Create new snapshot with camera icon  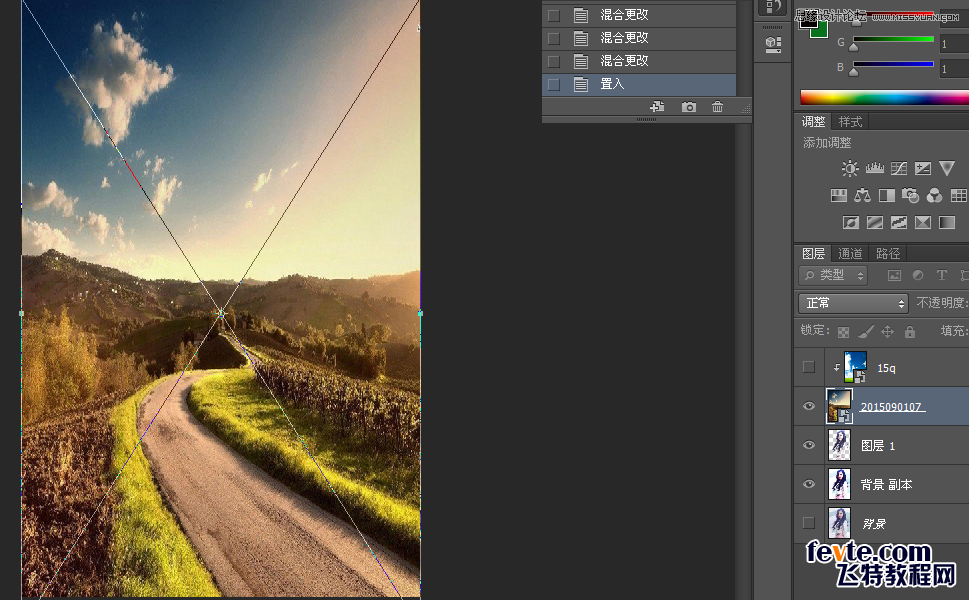[689, 107]
